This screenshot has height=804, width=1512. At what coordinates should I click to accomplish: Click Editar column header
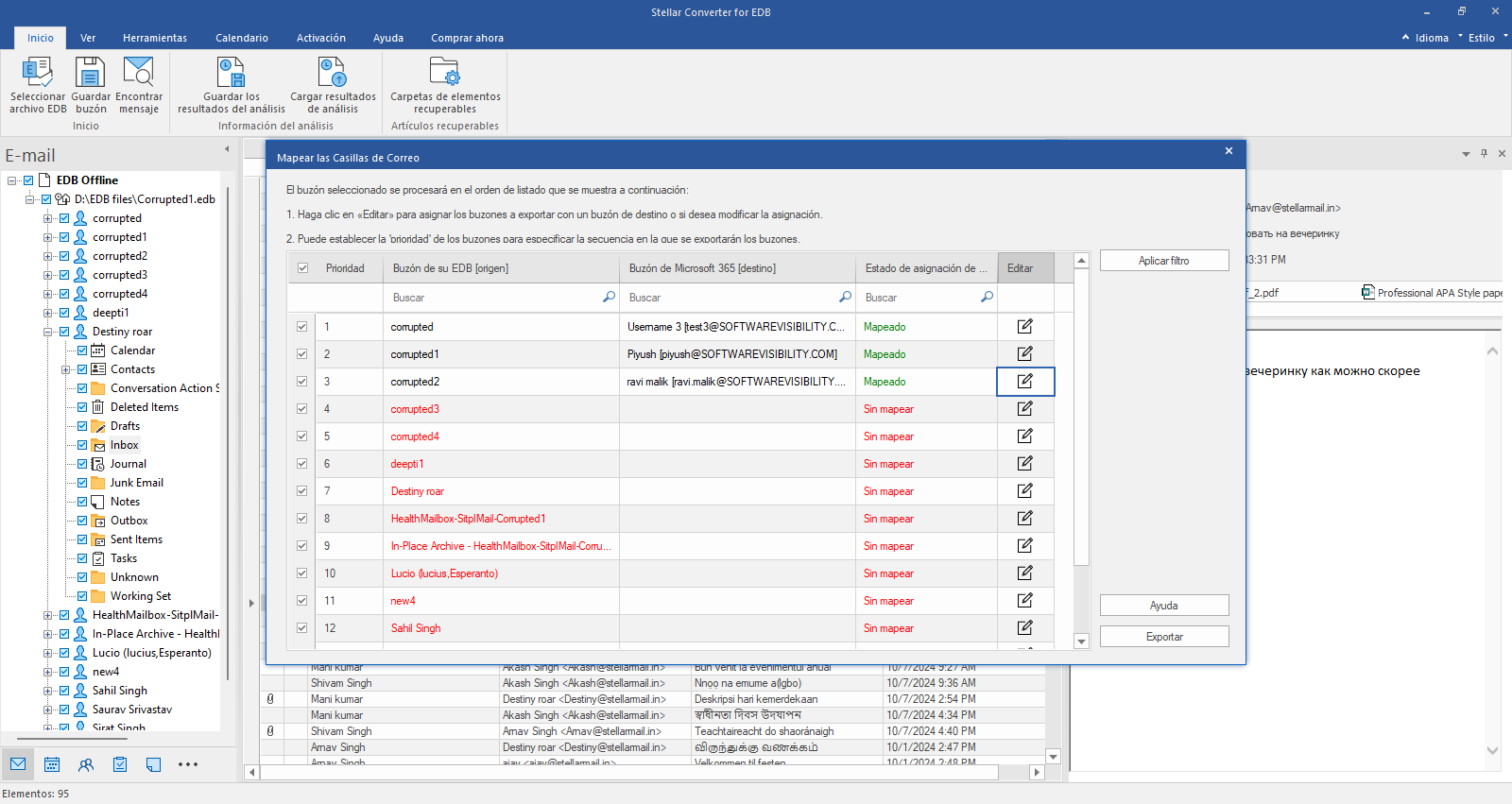(1025, 268)
